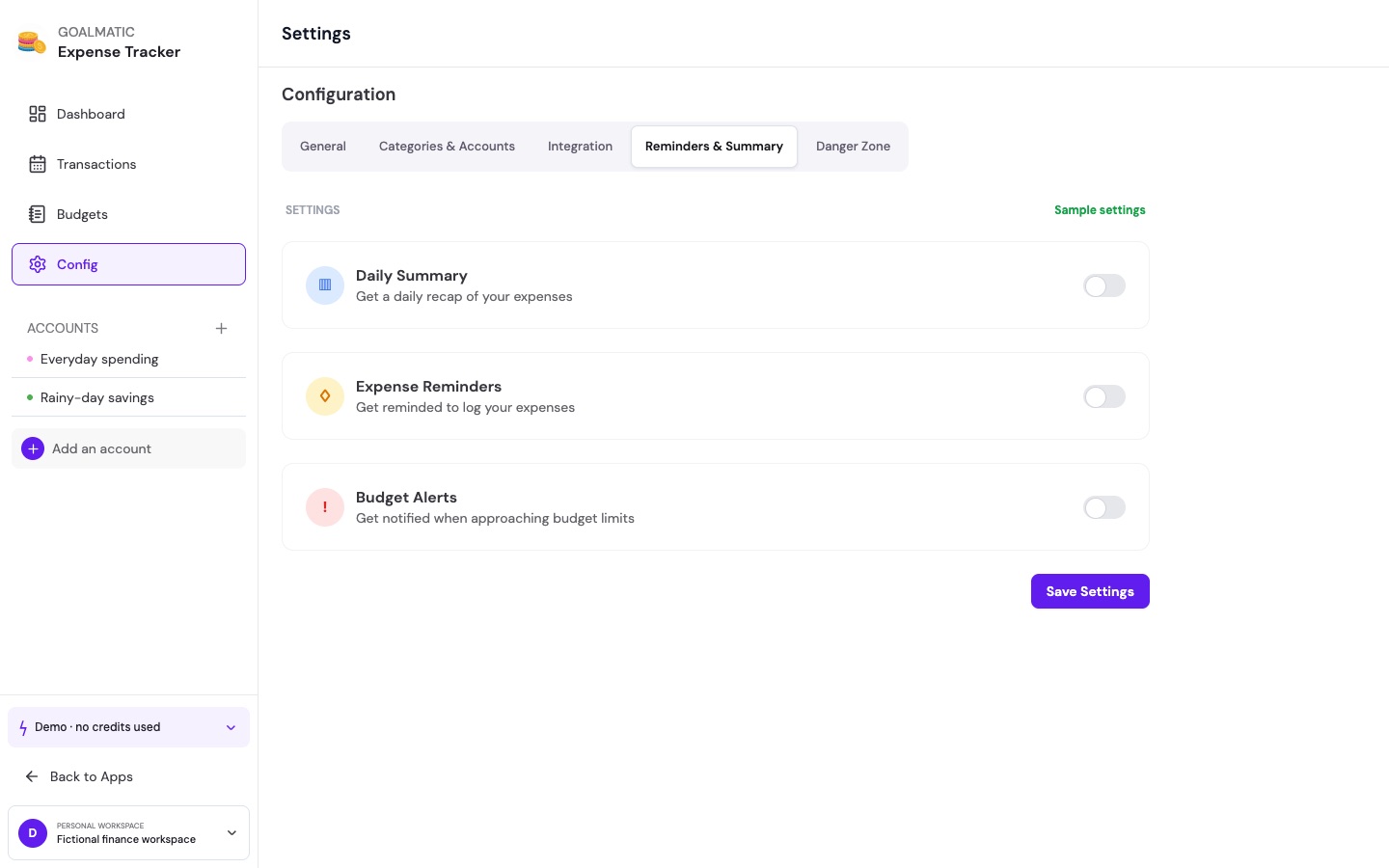The height and width of the screenshot is (868, 1389).
Task: Click 'Get a daily recap of your expenses'
Action: coord(464,297)
